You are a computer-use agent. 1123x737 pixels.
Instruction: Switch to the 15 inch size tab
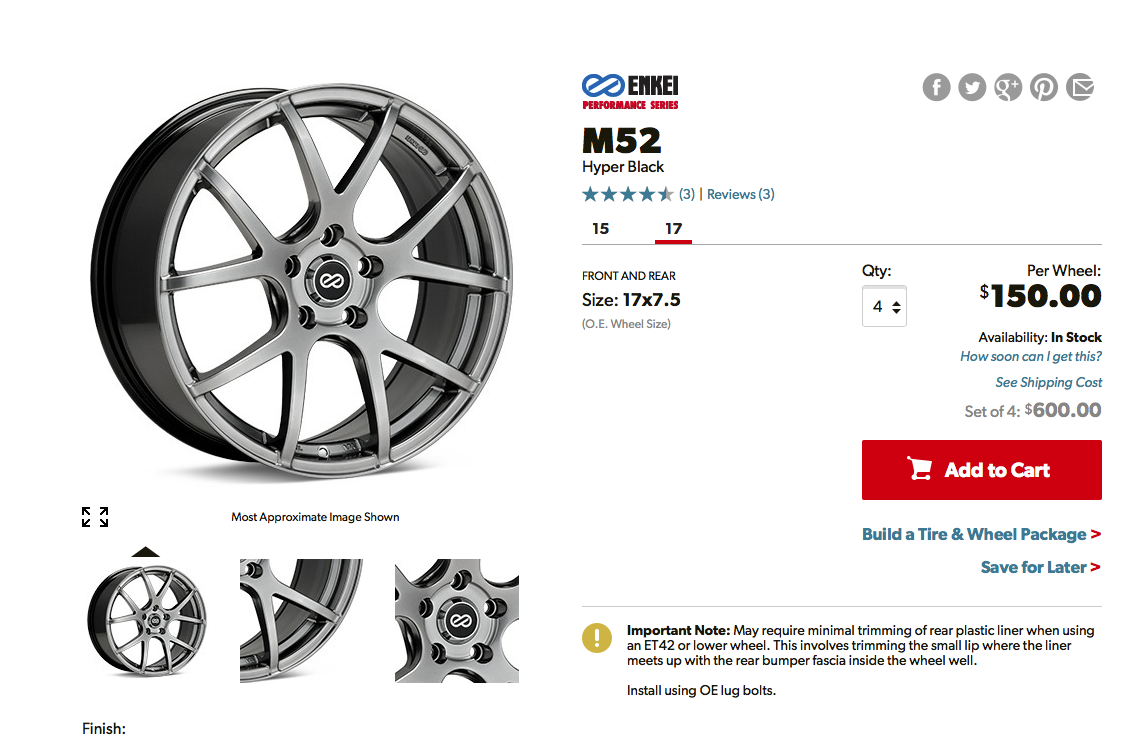[x=600, y=229]
